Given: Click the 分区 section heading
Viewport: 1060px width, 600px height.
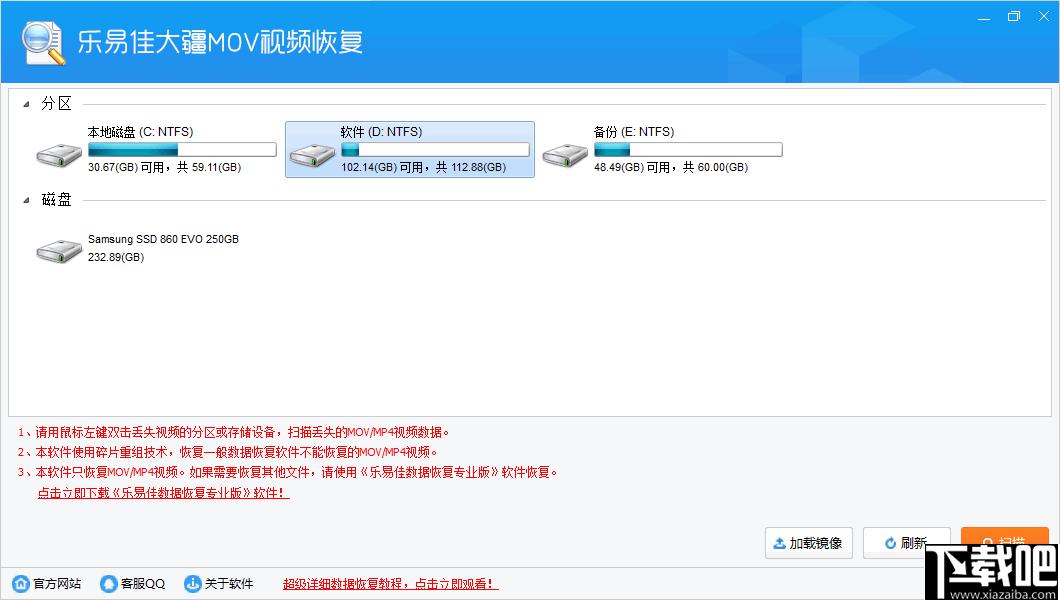Looking at the screenshot, I should click(x=56, y=103).
